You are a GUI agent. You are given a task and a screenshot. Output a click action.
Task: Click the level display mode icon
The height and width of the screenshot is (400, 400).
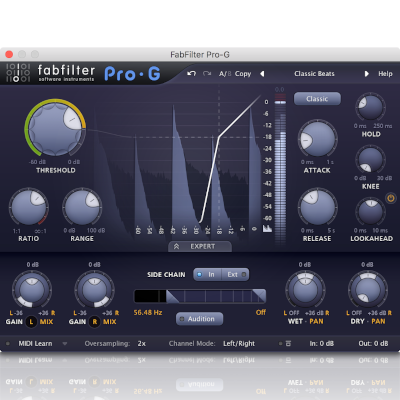[267, 228]
